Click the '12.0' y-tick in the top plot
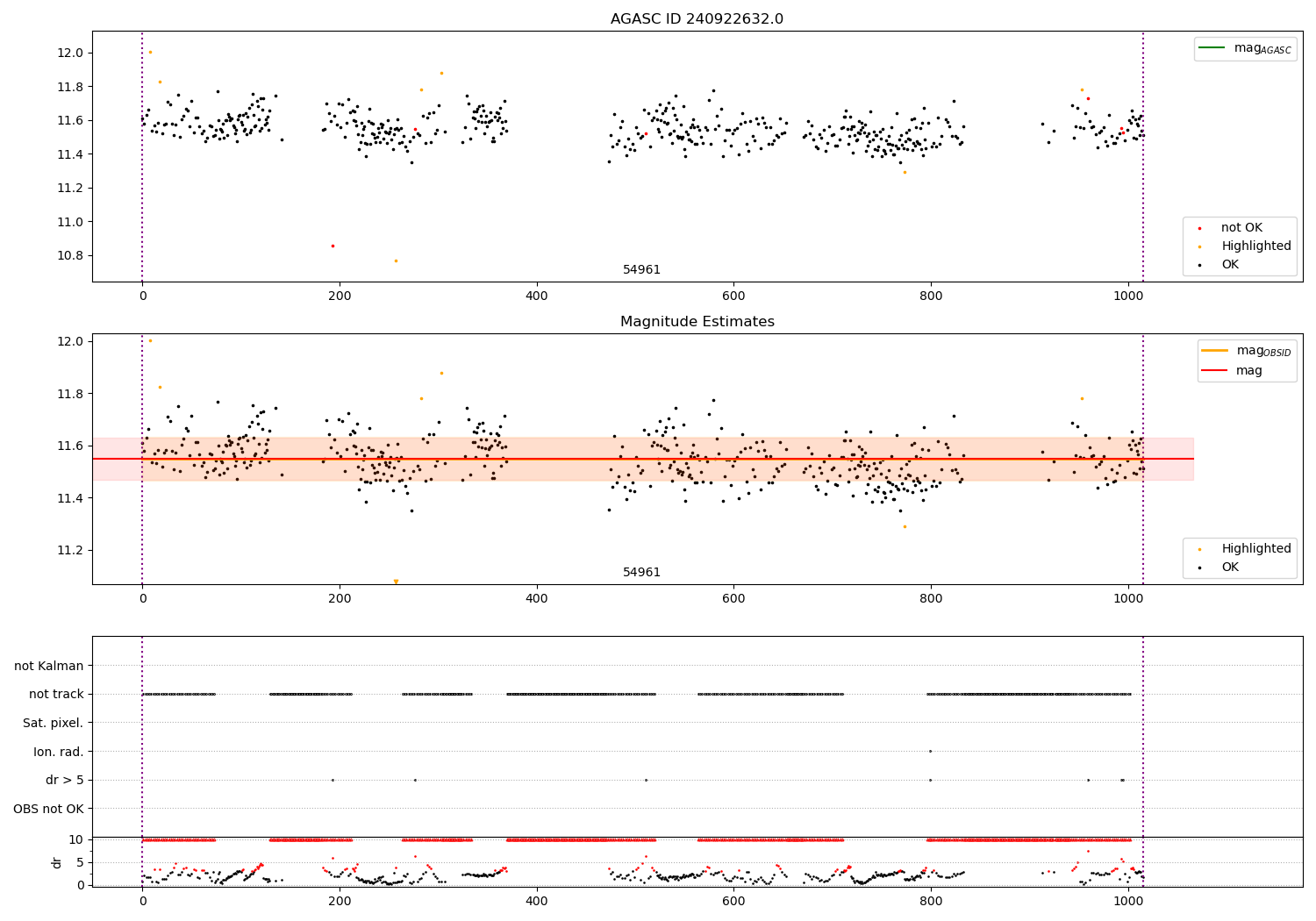The width and height of the screenshot is (1316, 921). 69,53
